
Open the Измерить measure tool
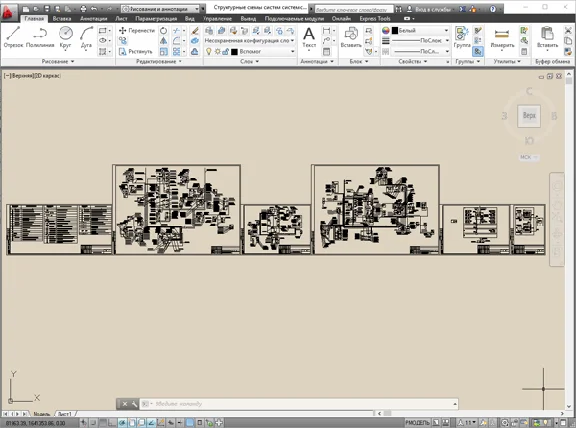point(502,38)
